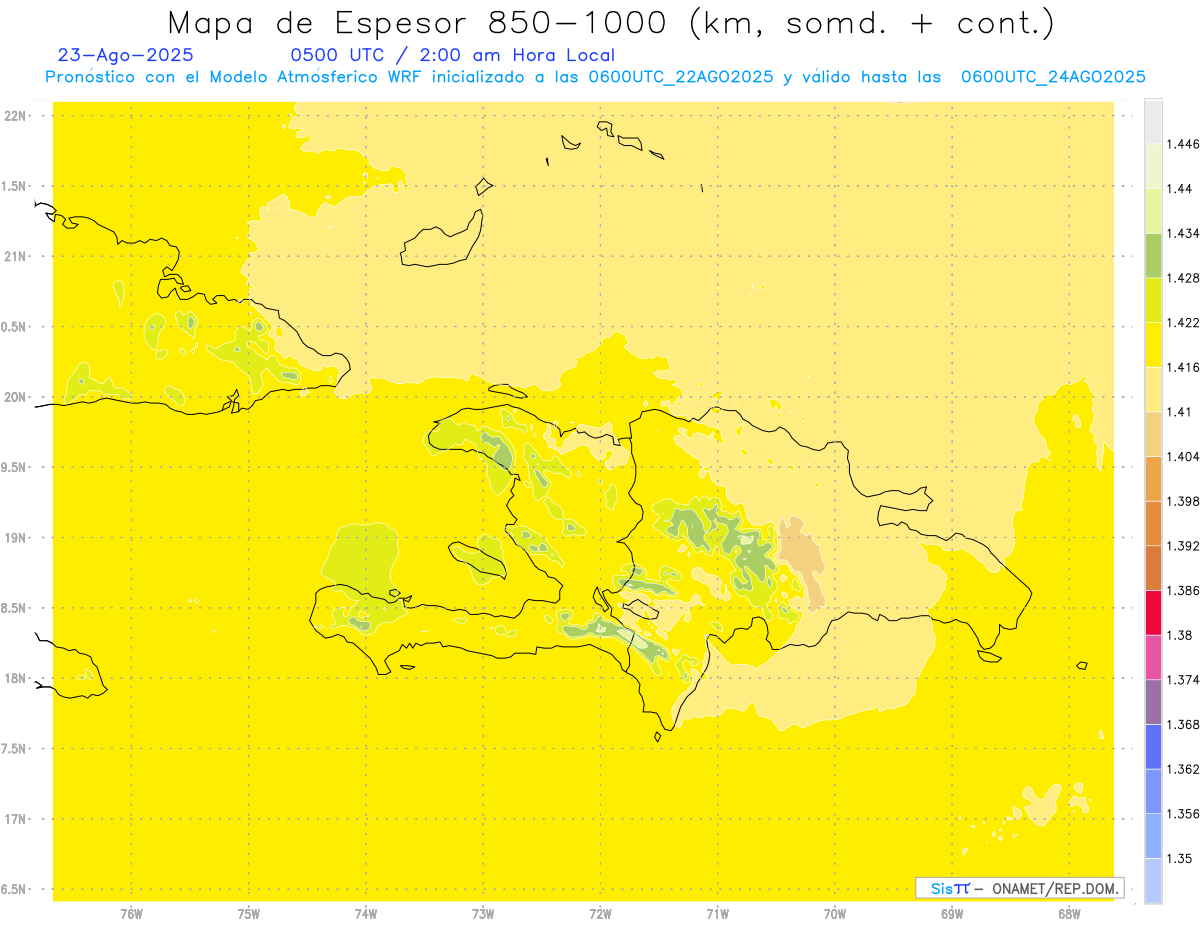Click the "ONAMET/REP.DOM." credit label
This screenshot has height=927, width=1200.
pos(1056,888)
